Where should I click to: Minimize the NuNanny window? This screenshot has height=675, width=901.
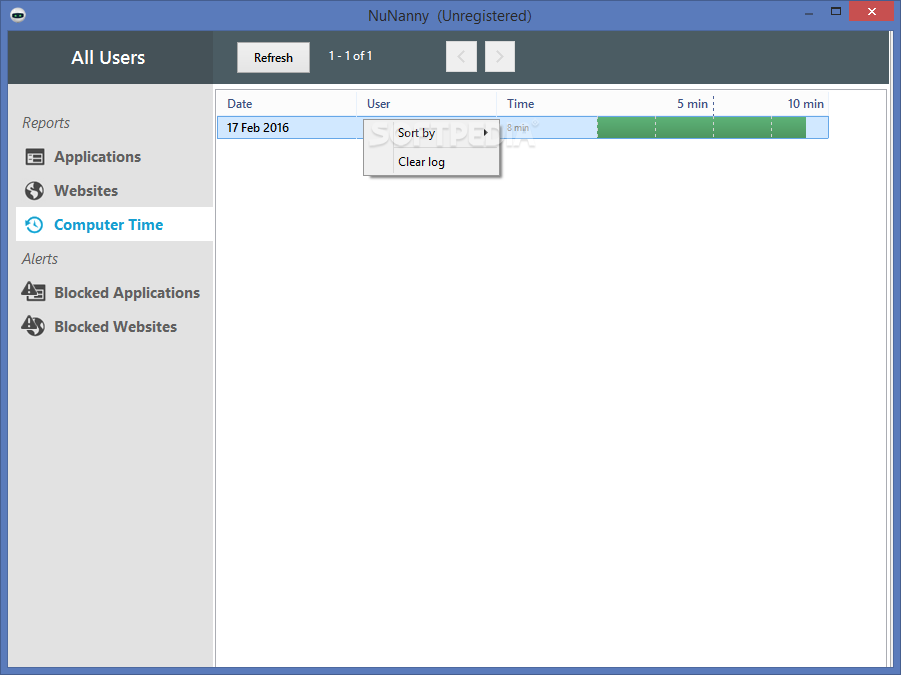[809, 13]
